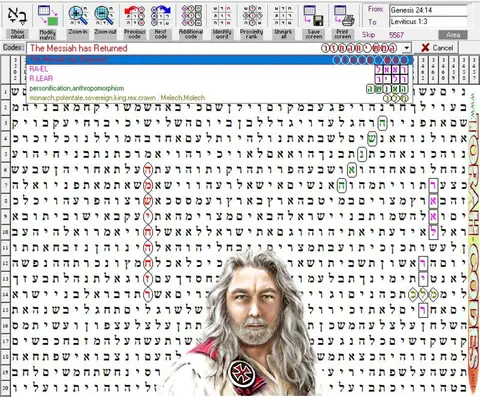Choose RA-EL from the codes list
This screenshot has height=397, width=480.
tap(220, 69)
